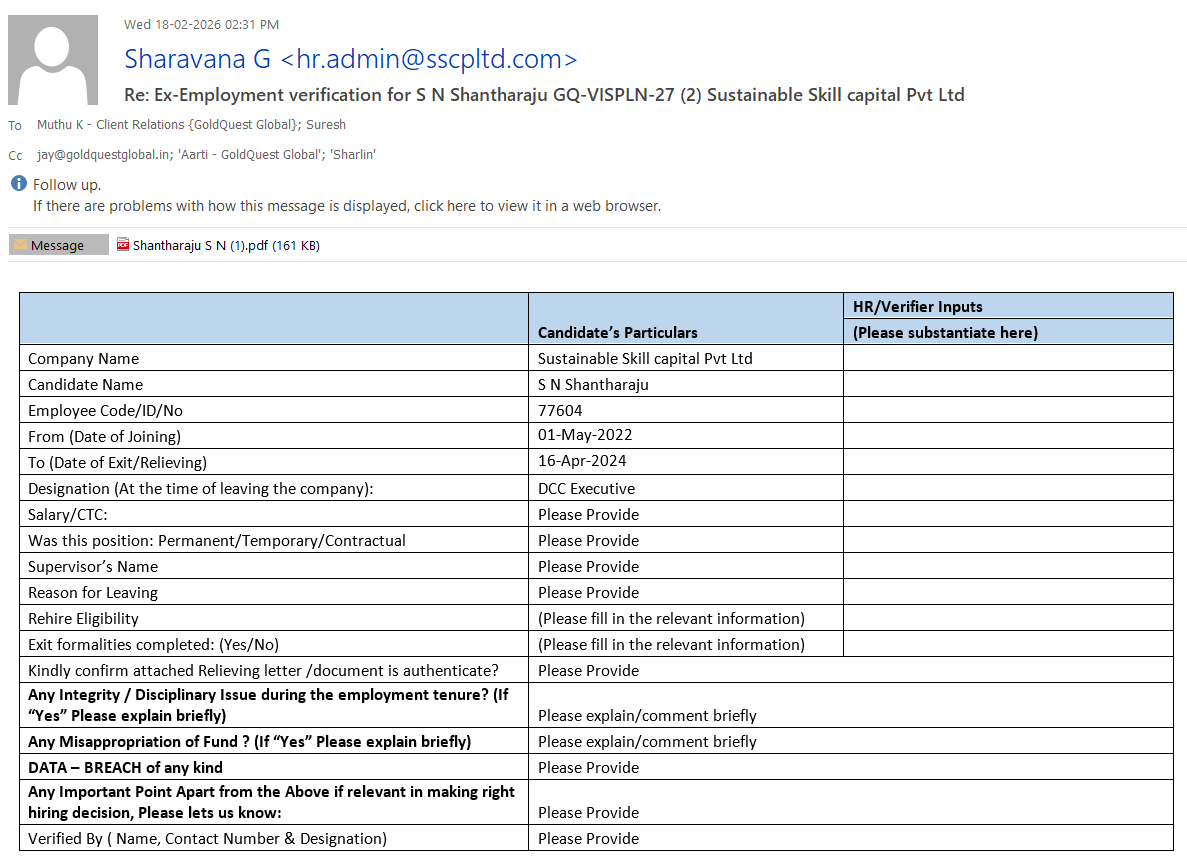Click Candidate's Particulars column header

pos(686,319)
